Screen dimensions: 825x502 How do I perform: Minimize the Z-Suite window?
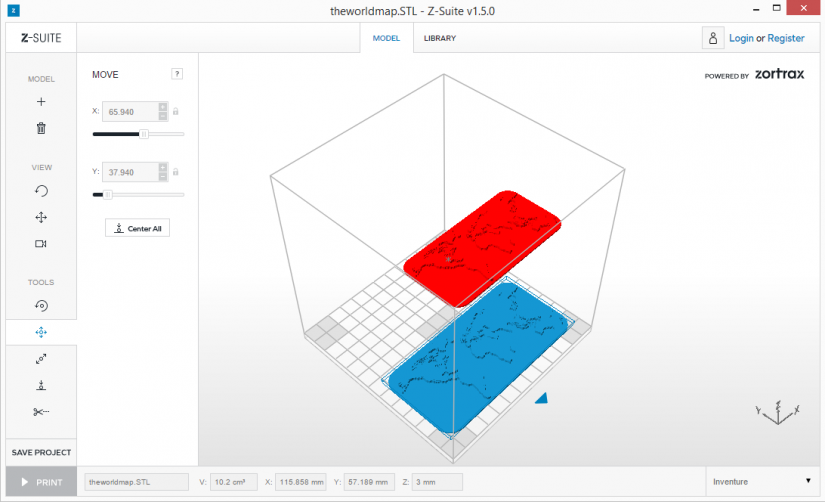pos(756,9)
